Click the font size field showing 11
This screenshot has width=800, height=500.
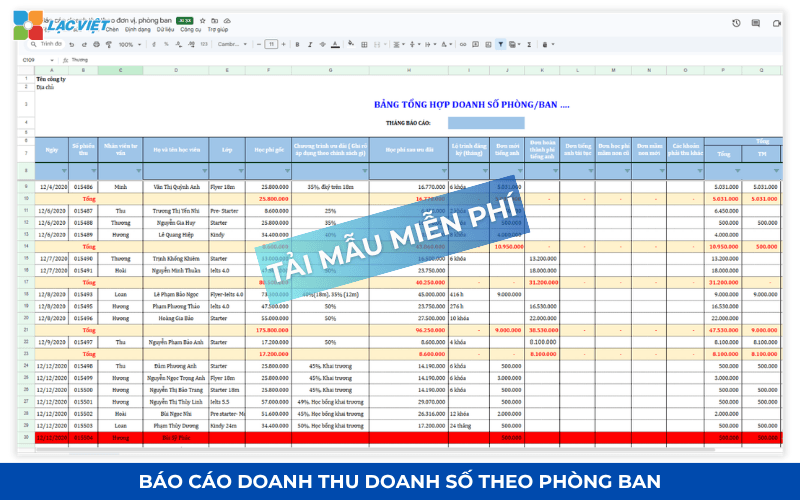click(271, 44)
